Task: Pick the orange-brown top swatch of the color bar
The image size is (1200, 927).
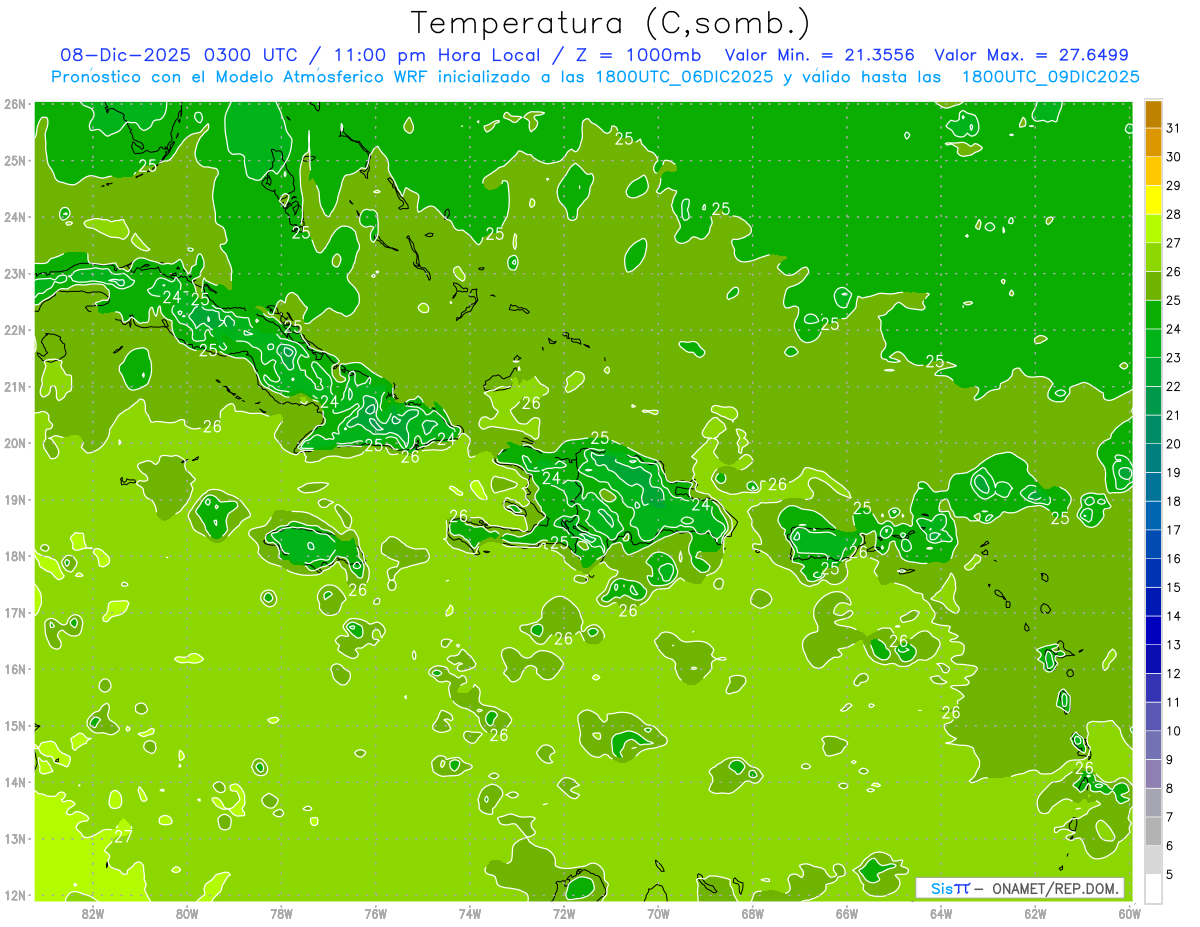Action: coord(1153,114)
